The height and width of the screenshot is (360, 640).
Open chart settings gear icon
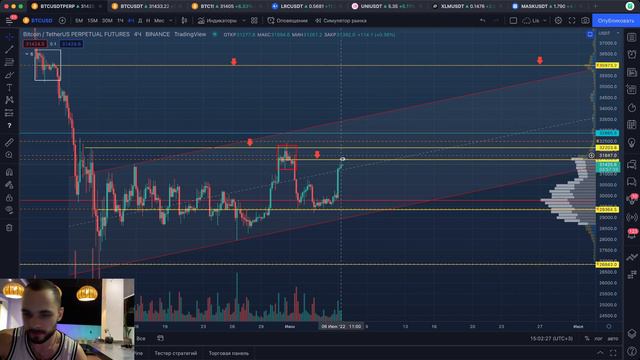558,20
